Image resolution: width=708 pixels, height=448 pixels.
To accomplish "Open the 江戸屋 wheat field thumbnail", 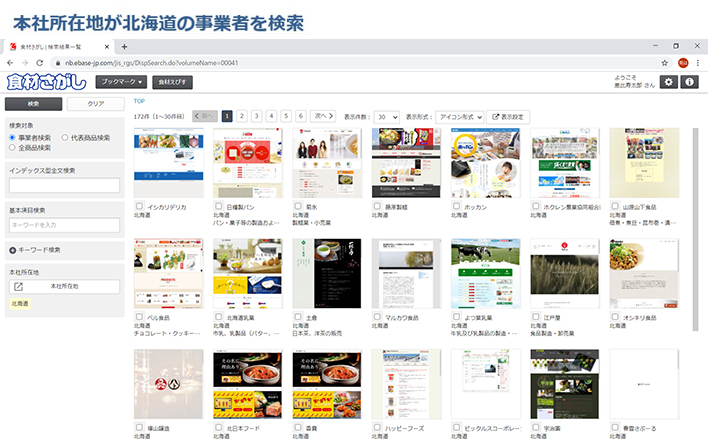I will [x=565, y=273].
